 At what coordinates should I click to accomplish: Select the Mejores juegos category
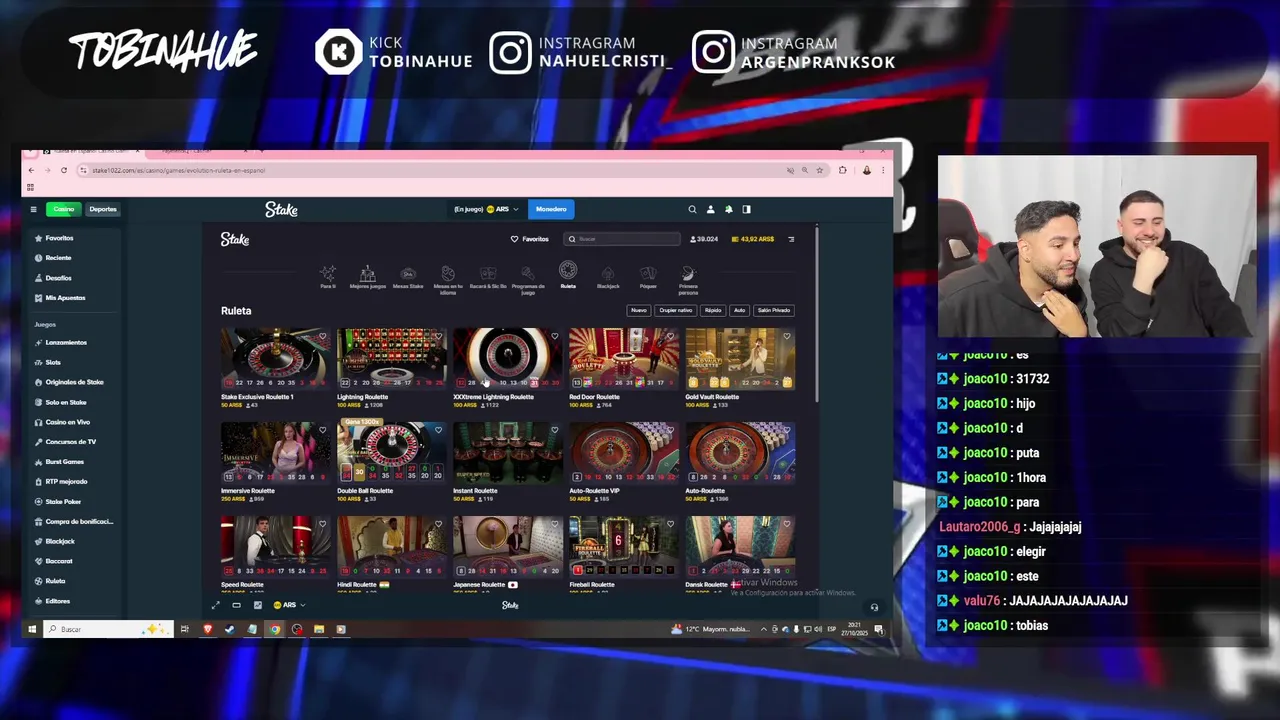pyautogui.click(x=368, y=277)
